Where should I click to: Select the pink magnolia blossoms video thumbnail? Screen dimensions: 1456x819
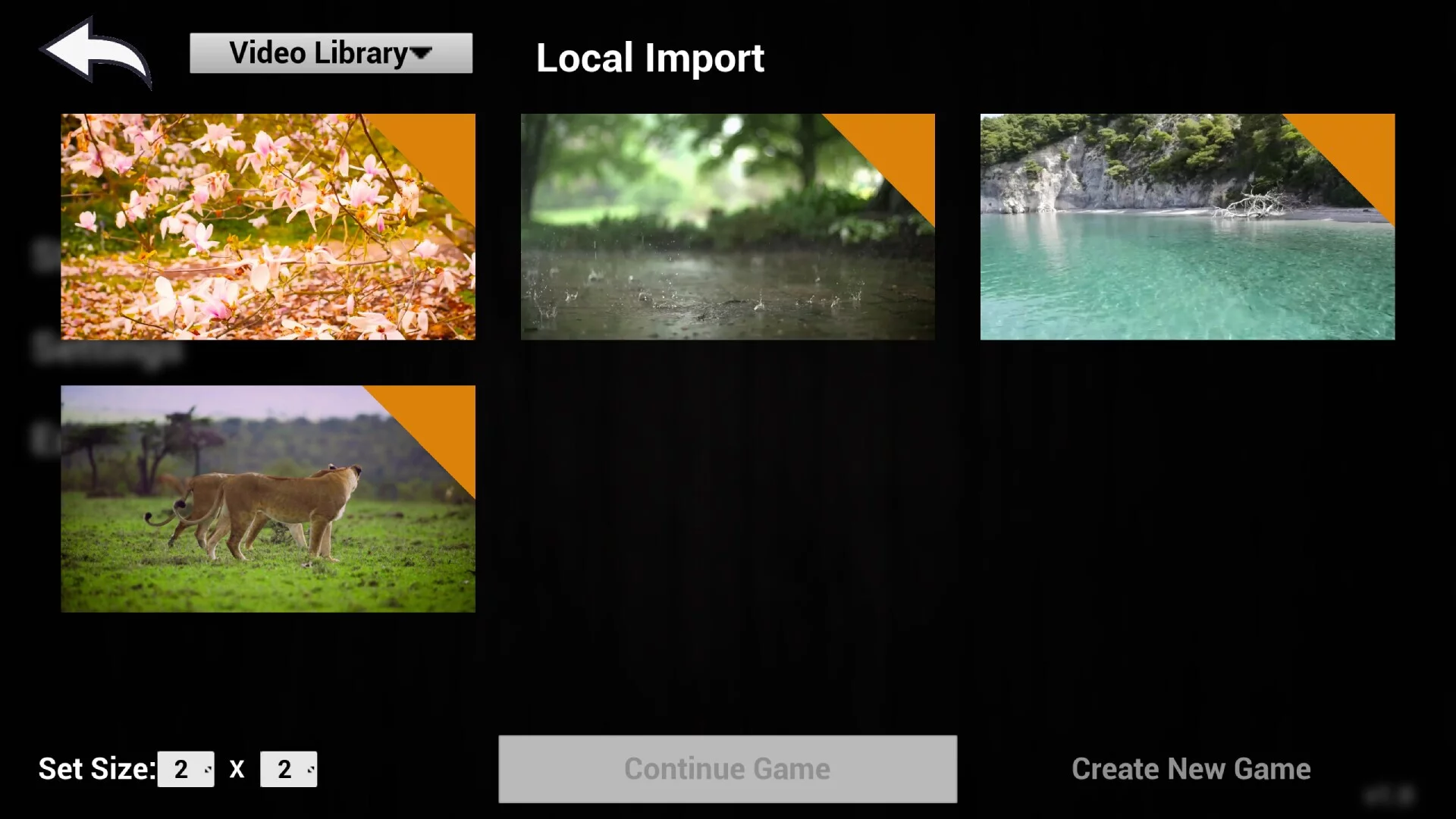[x=268, y=227]
